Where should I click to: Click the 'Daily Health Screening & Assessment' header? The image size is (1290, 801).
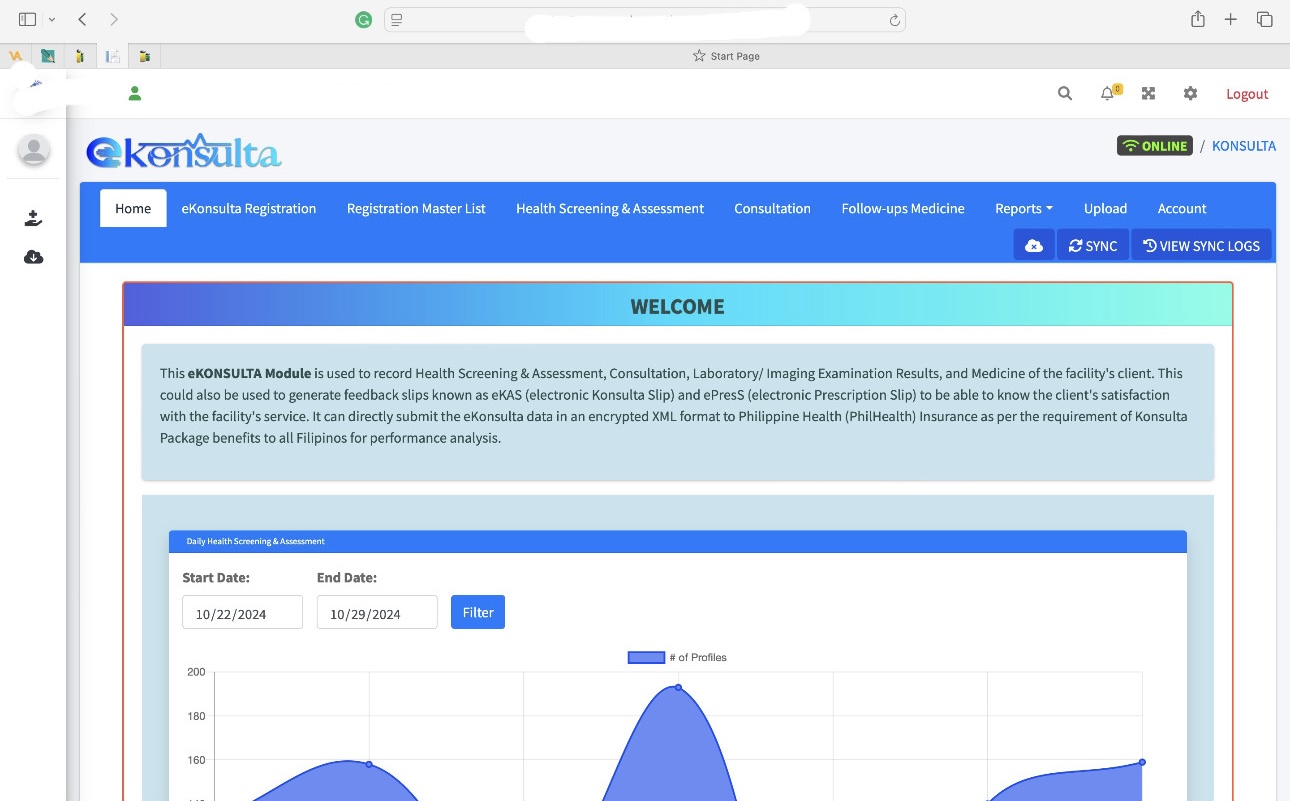[x=678, y=541]
